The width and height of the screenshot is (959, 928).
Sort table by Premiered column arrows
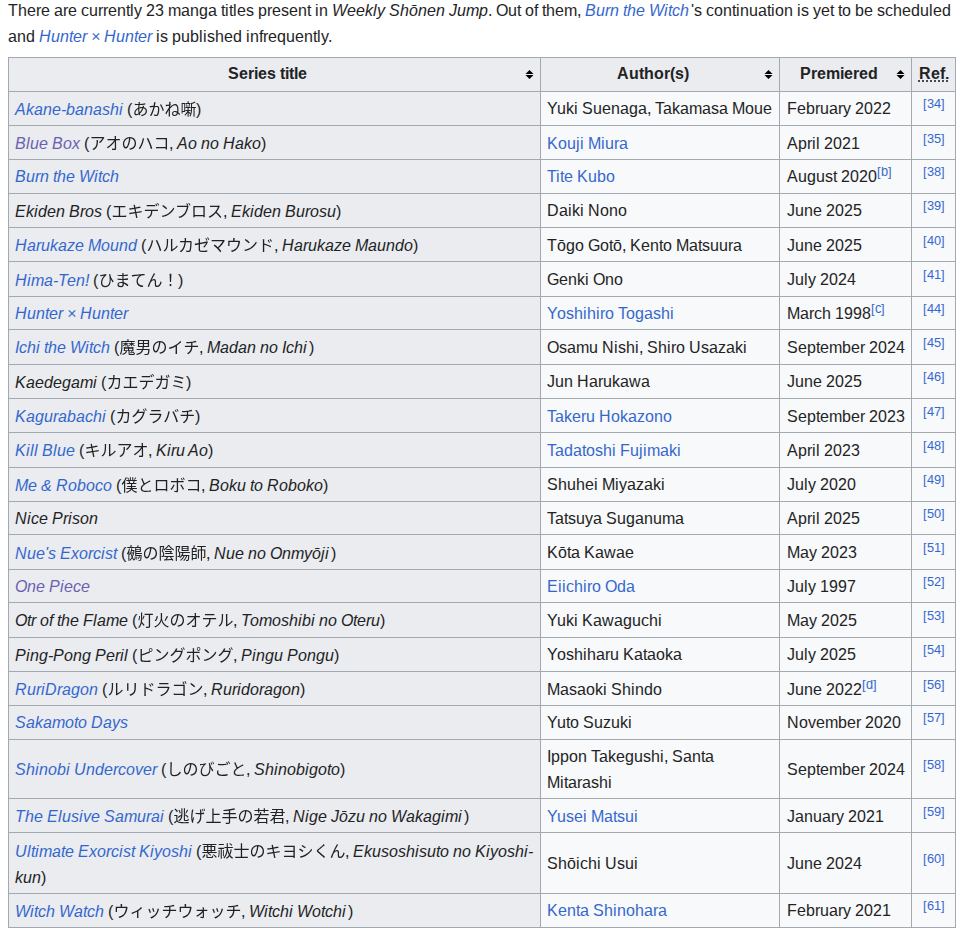point(900,75)
